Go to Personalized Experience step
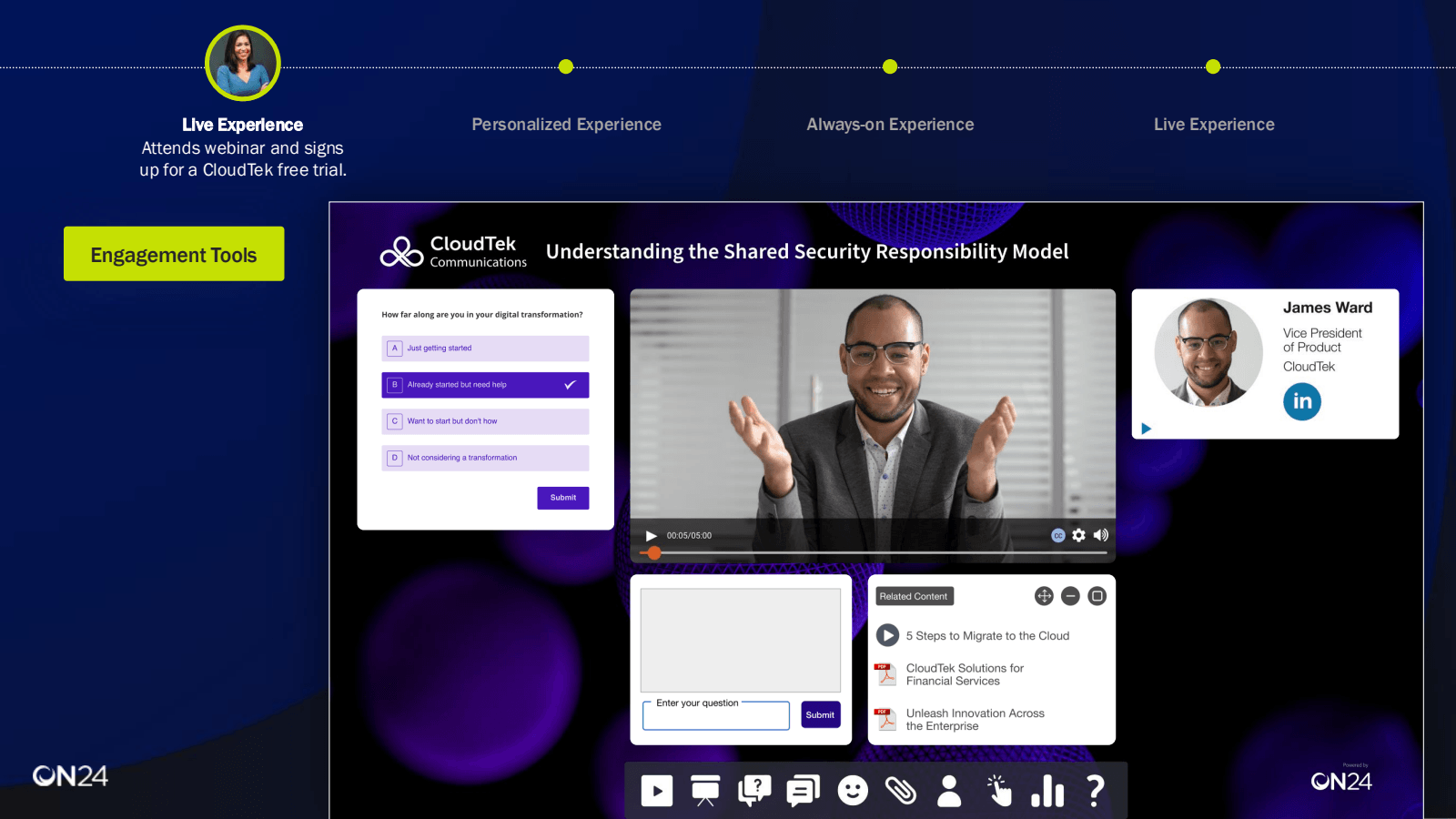 566,125
